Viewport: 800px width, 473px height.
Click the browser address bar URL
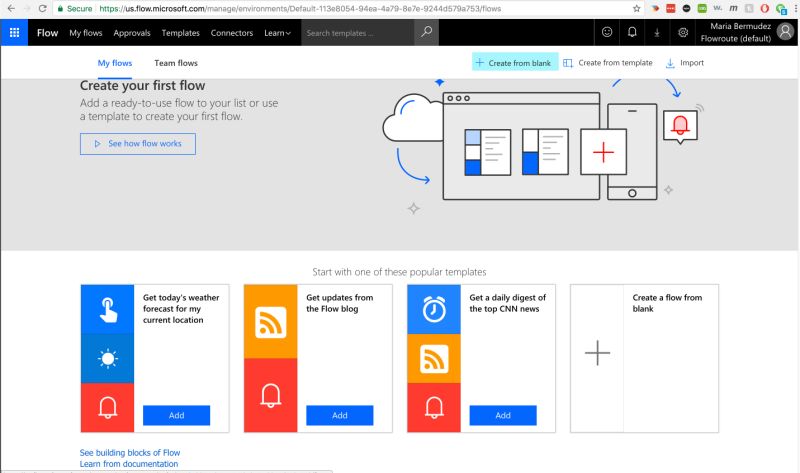point(300,9)
